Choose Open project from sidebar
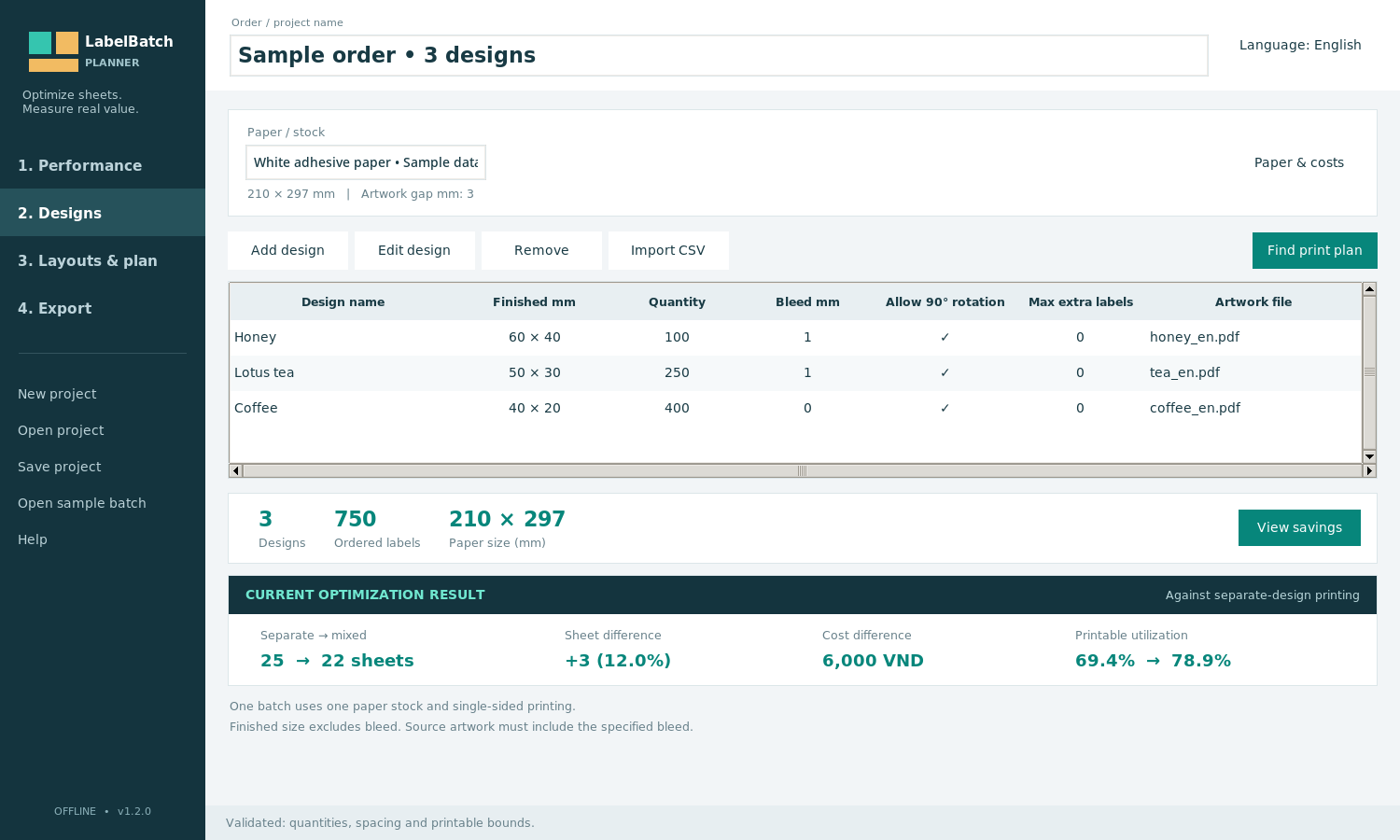The width and height of the screenshot is (1400, 840). tap(61, 430)
